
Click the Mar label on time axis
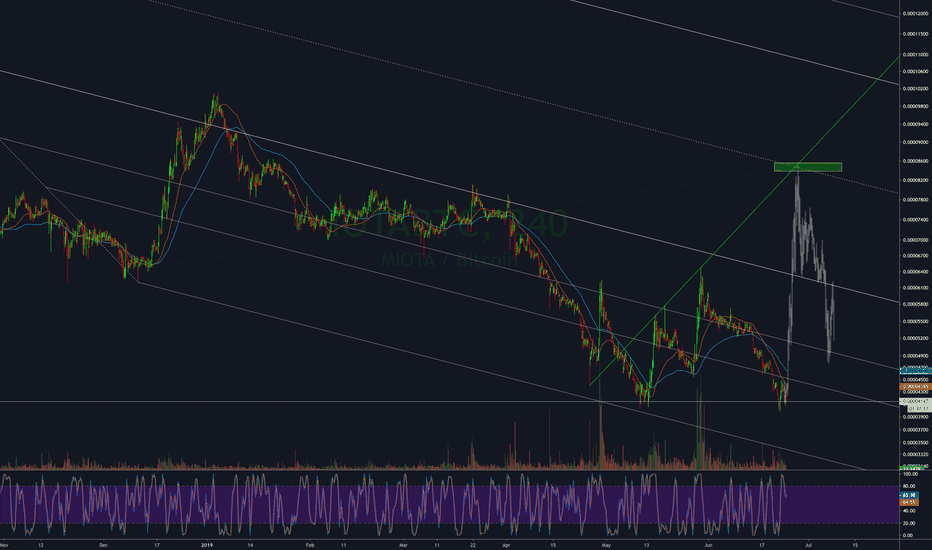403,544
